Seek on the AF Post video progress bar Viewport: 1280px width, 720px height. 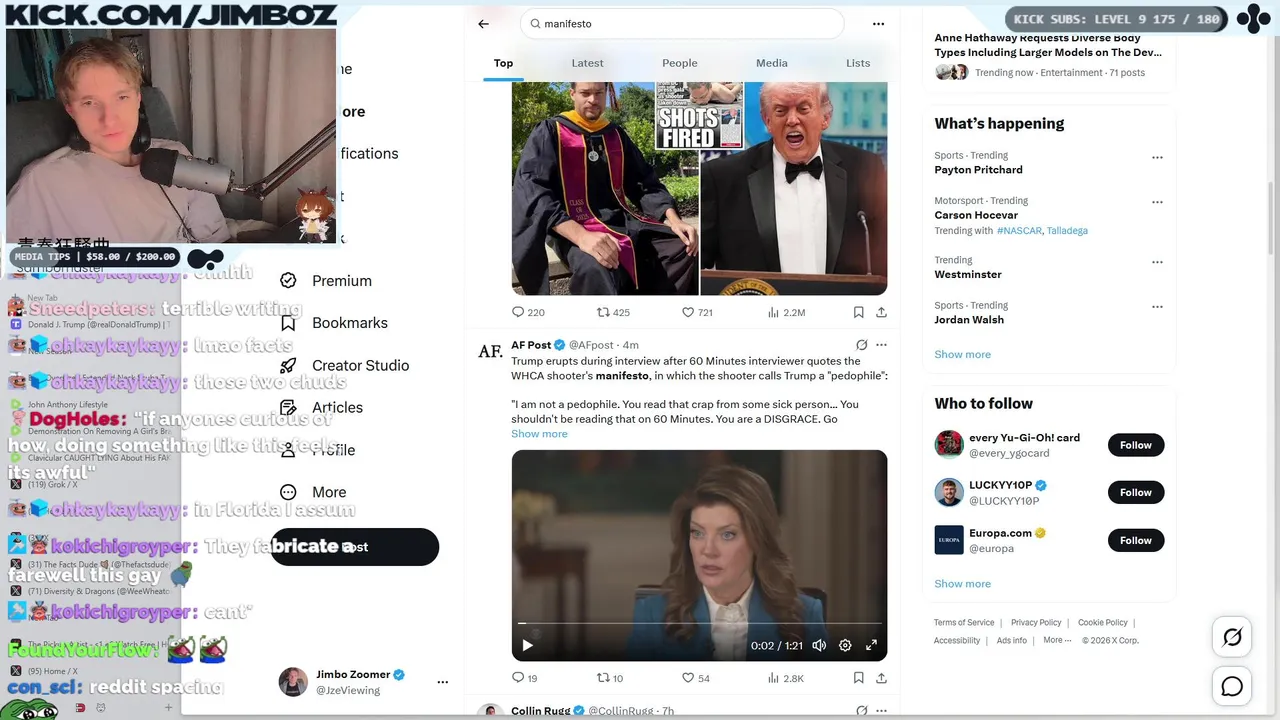(x=699, y=623)
